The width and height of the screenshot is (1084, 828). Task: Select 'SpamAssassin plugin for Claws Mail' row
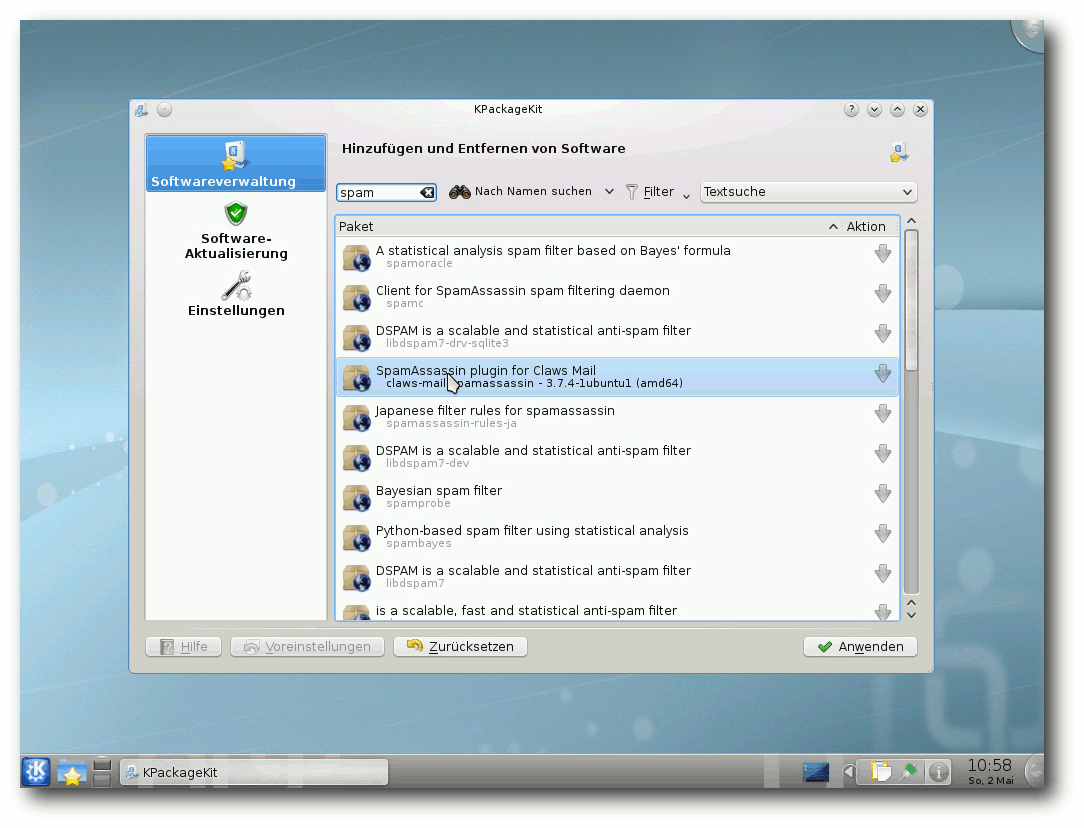(x=617, y=377)
